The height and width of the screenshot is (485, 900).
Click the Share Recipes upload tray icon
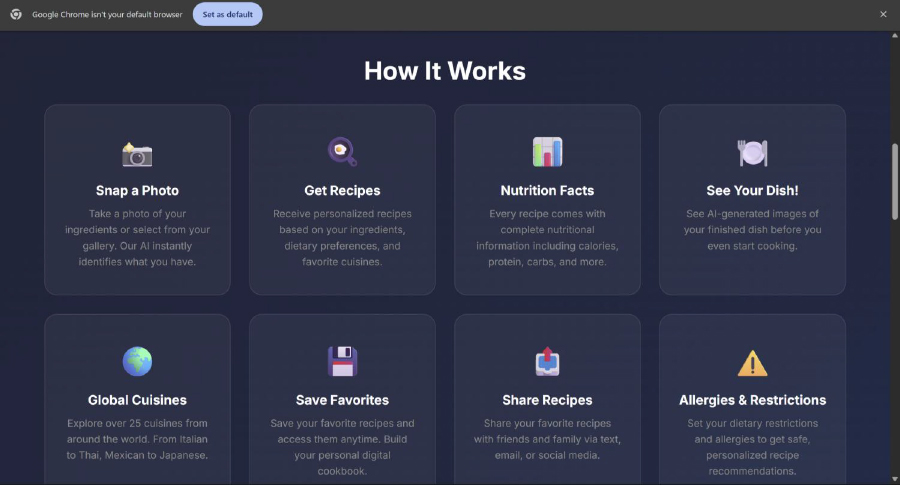(x=547, y=361)
